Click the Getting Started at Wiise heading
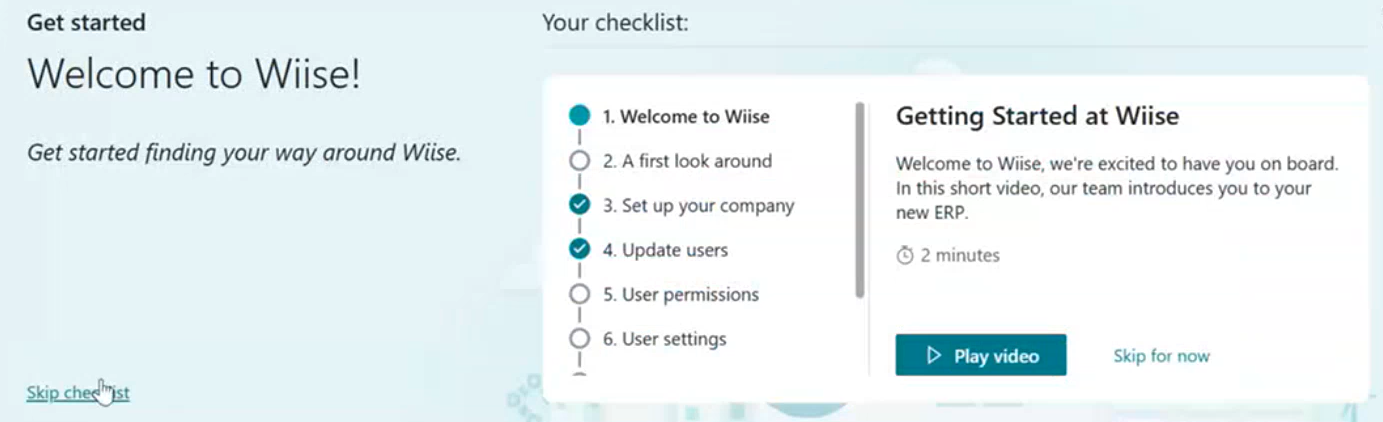This screenshot has width=1383, height=422. pyautogui.click(x=1037, y=116)
